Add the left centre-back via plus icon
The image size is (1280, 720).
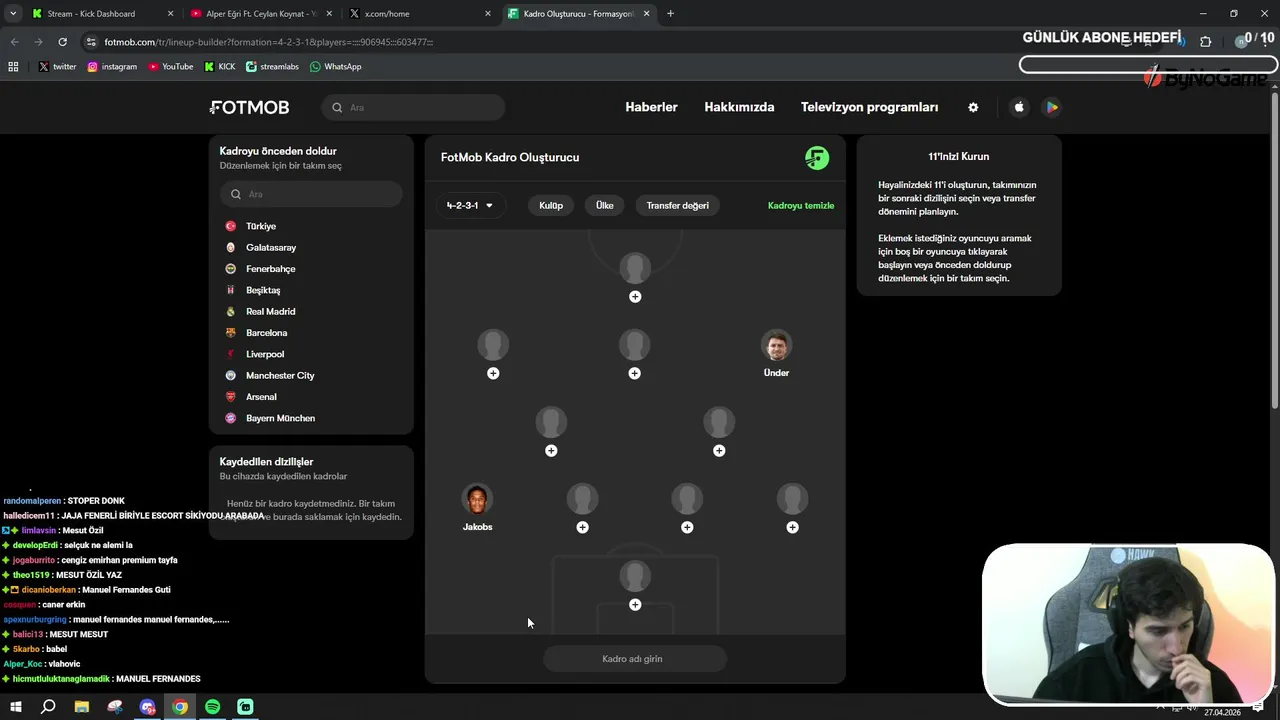[582, 527]
